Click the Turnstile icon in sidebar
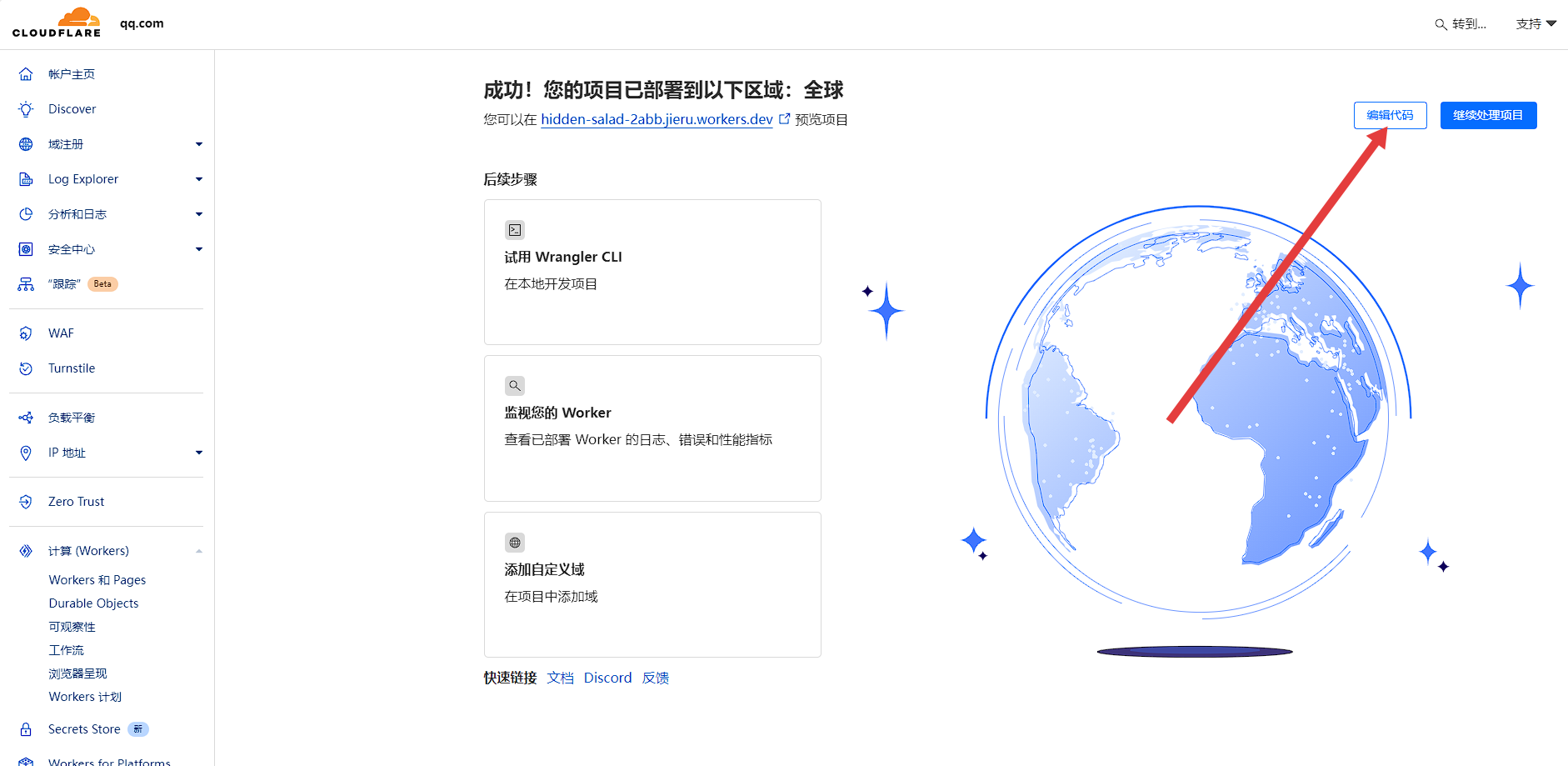 (25, 368)
